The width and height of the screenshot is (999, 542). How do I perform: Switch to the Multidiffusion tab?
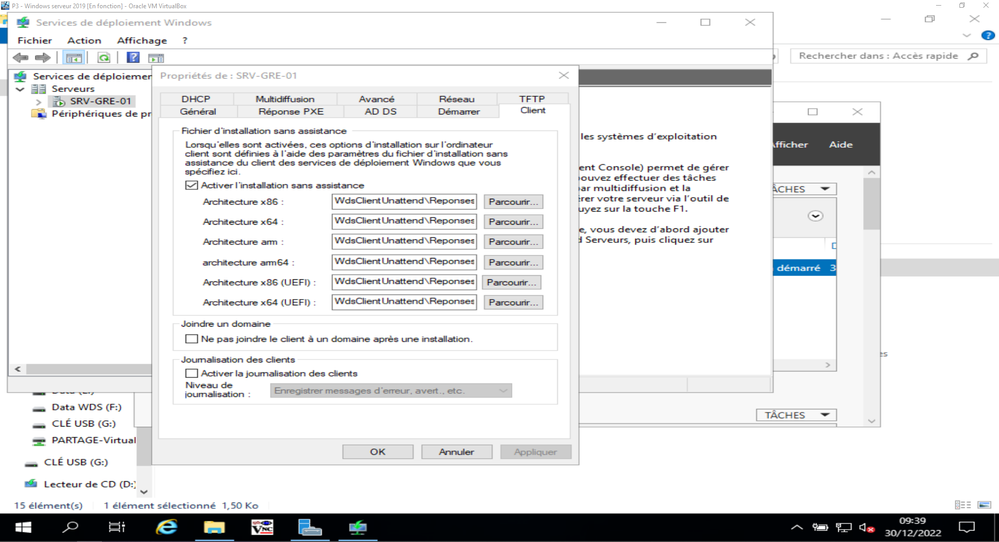point(285,99)
